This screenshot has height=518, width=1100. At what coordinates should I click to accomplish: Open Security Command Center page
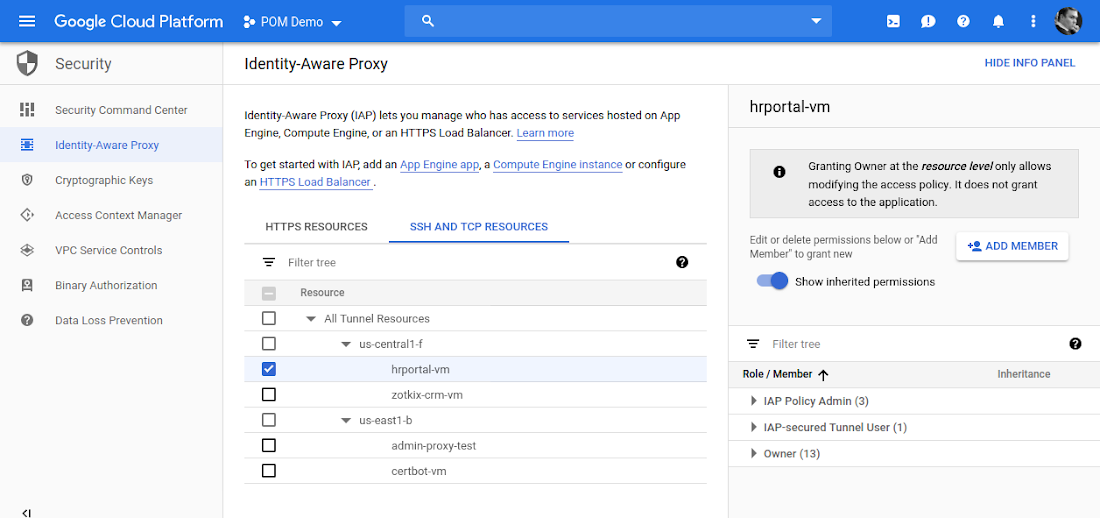(x=121, y=110)
